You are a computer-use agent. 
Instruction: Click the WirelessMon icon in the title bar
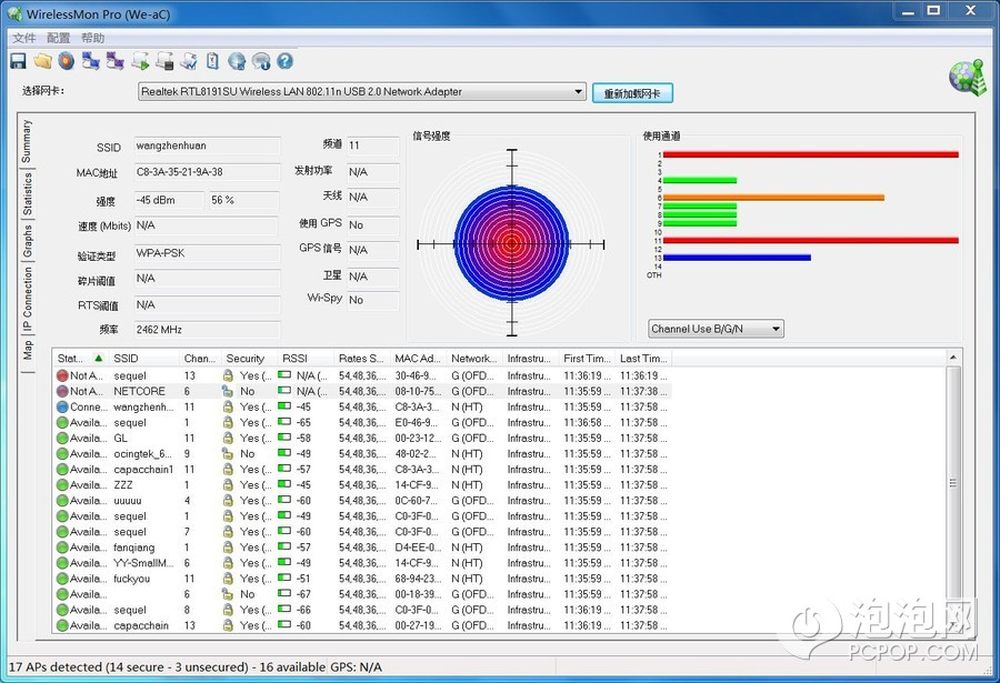pyautogui.click(x=15, y=13)
